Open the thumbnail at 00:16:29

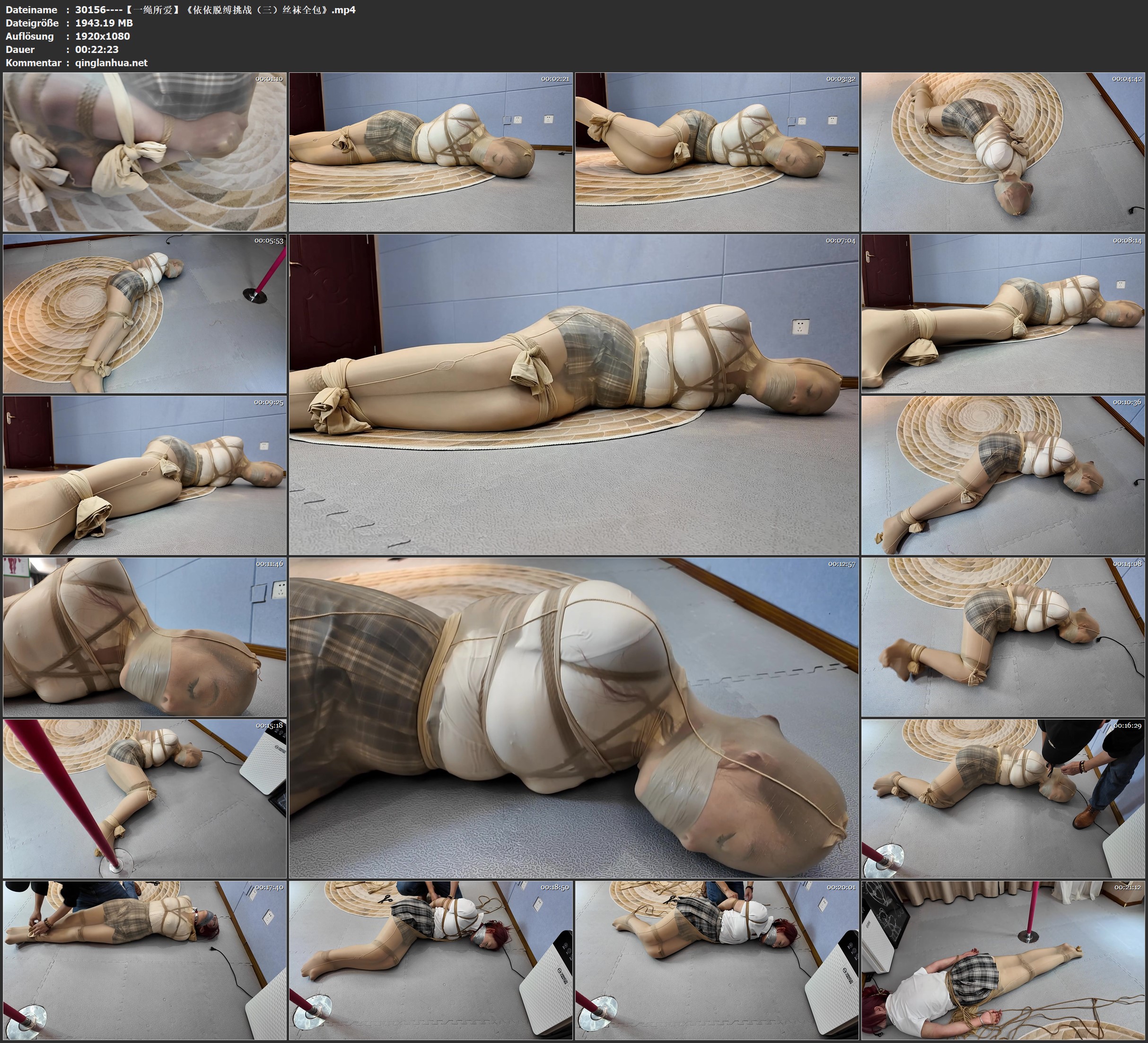(x=1003, y=799)
